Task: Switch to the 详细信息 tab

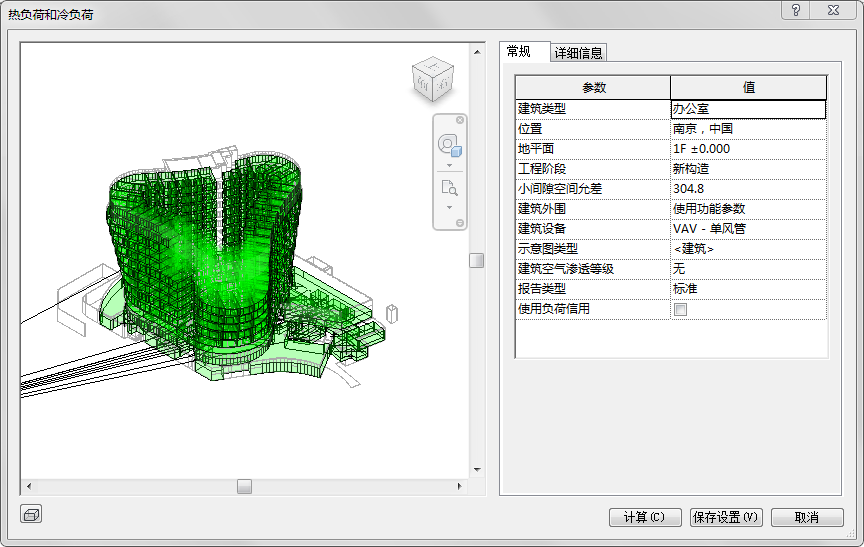Action: tap(578, 53)
